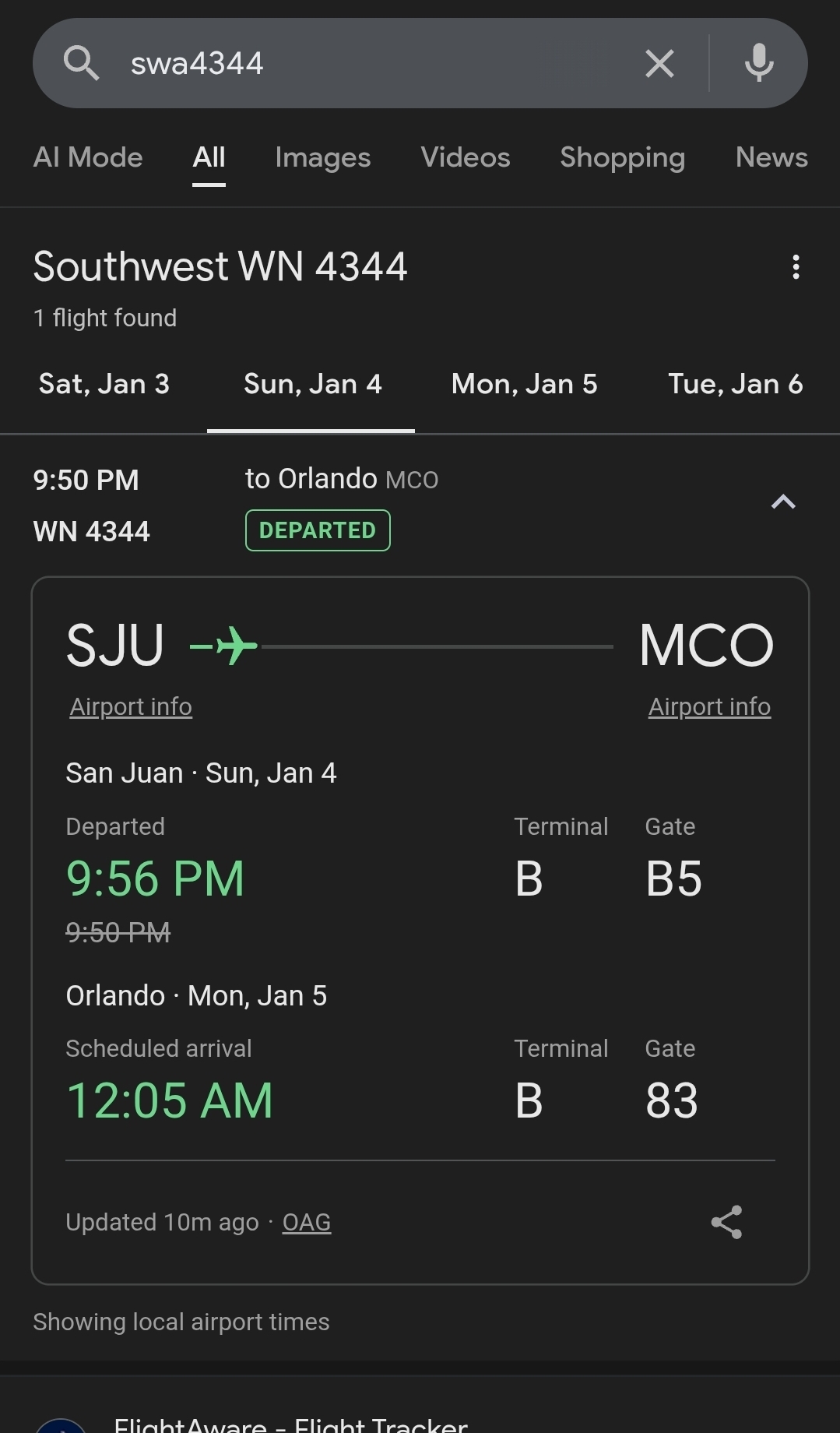Open SJU Airport info link

[131, 706]
